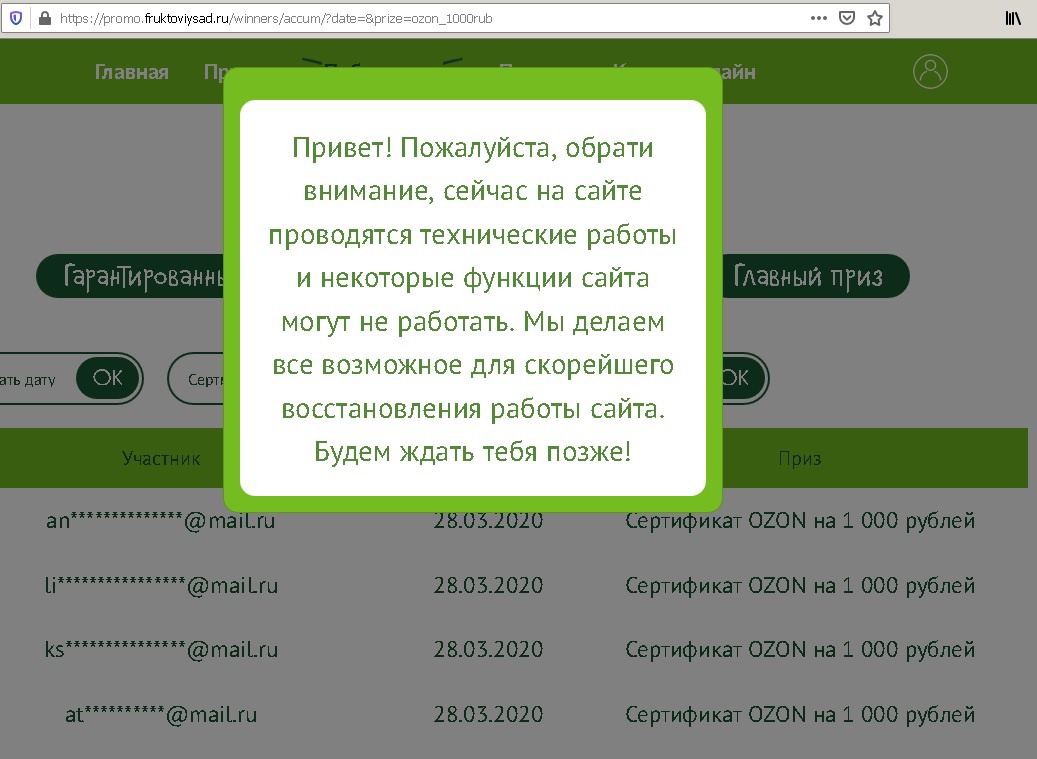
Task: Bookmark this page with the star icon
Action: (x=874, y=18)
